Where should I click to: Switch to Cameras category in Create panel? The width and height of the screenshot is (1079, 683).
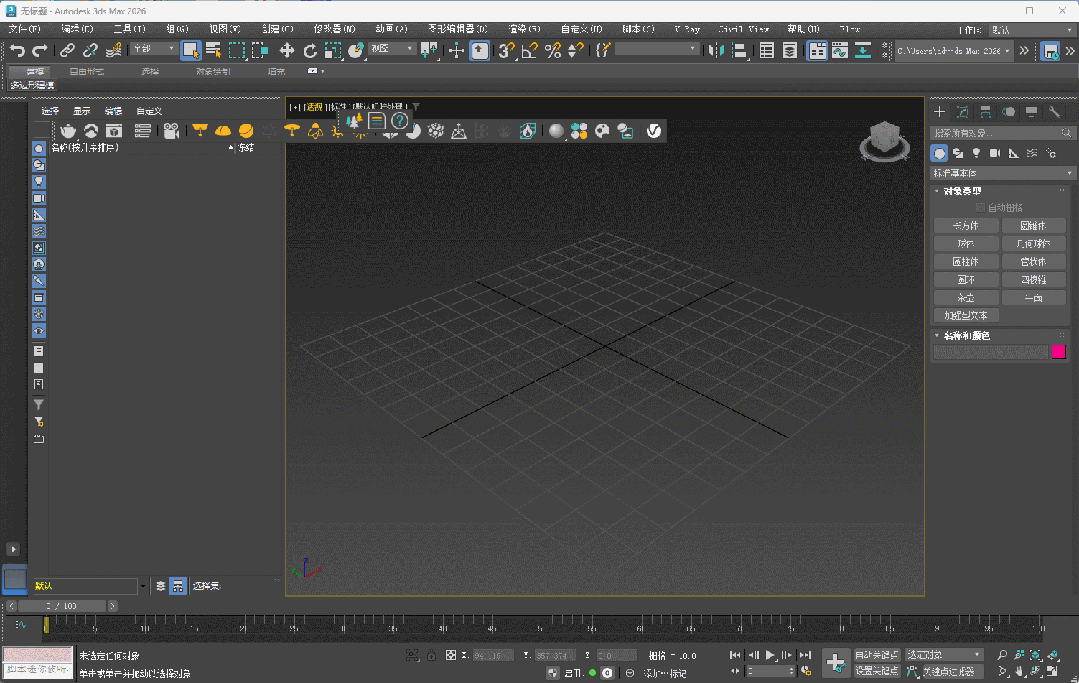coord(995,153)
